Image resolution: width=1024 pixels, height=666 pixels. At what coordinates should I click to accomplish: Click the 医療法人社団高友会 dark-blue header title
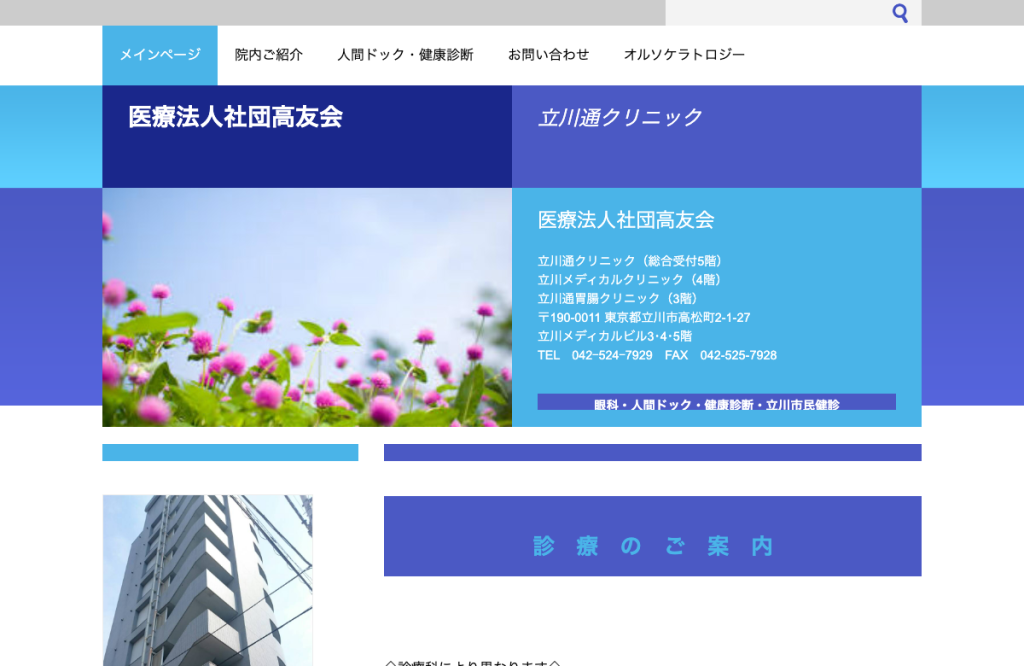pyautogui.click(x=236, y=117)
